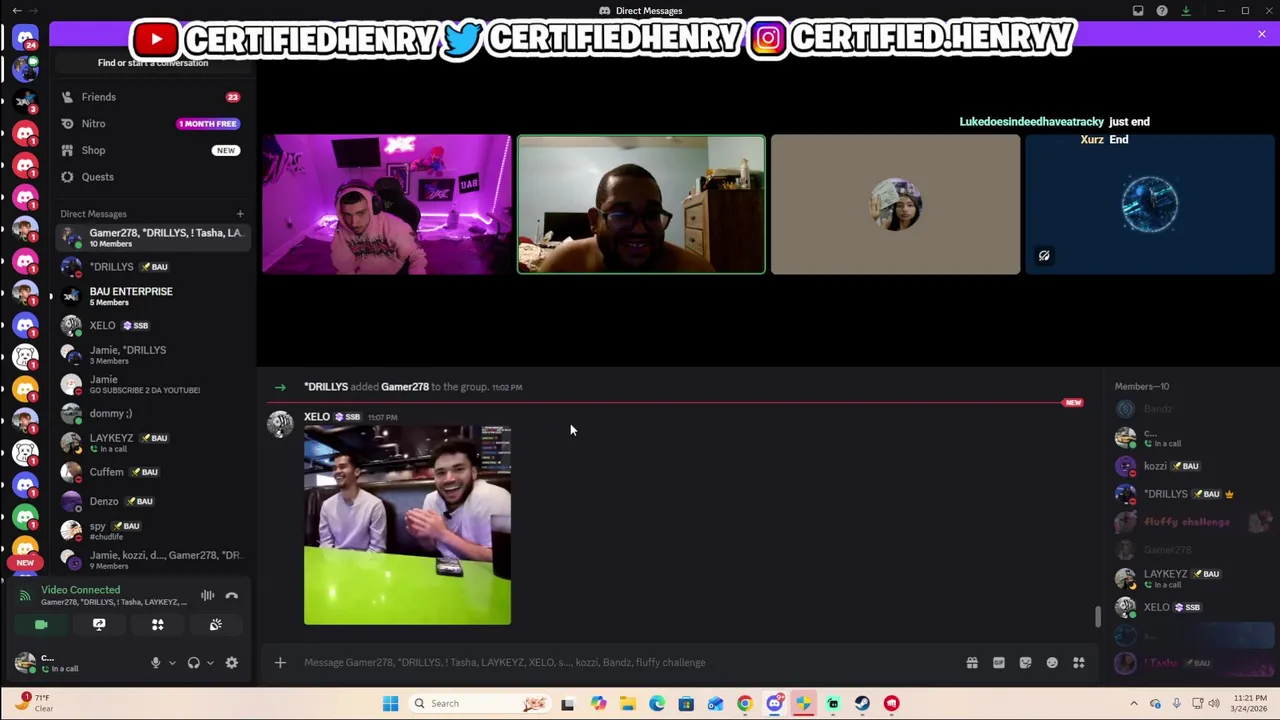Open DM with XELO

152,325
